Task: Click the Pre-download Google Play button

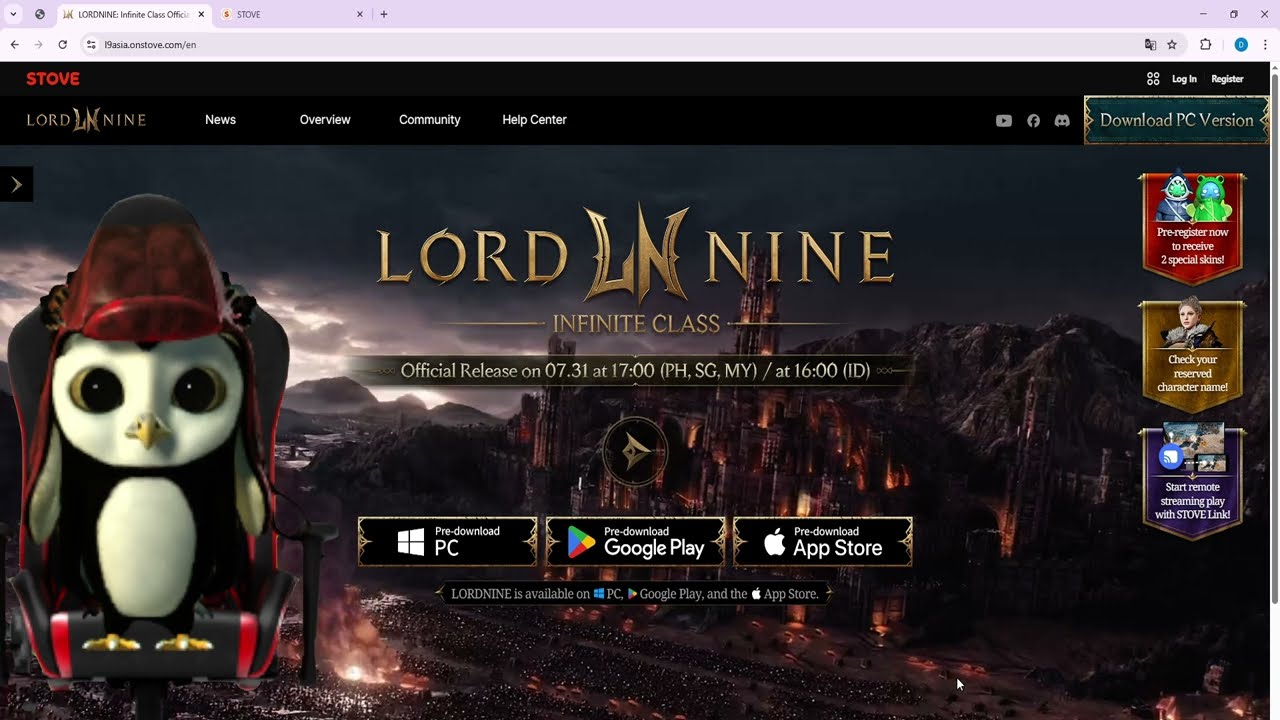Action: pos(635,541)
